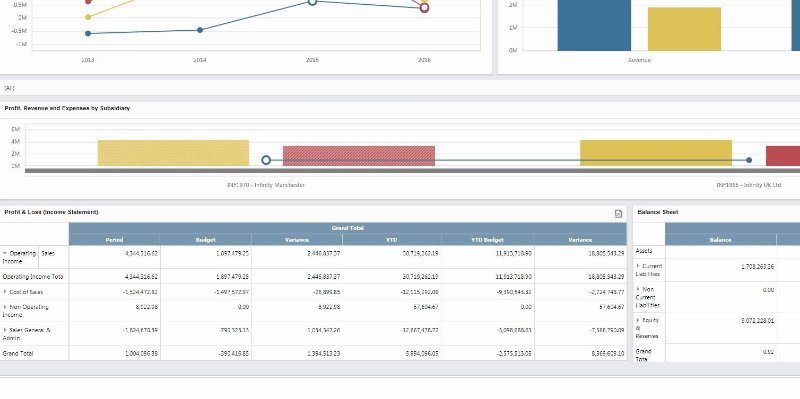Expand Current Liabilities in Balance Sheet

coord(638,266)
